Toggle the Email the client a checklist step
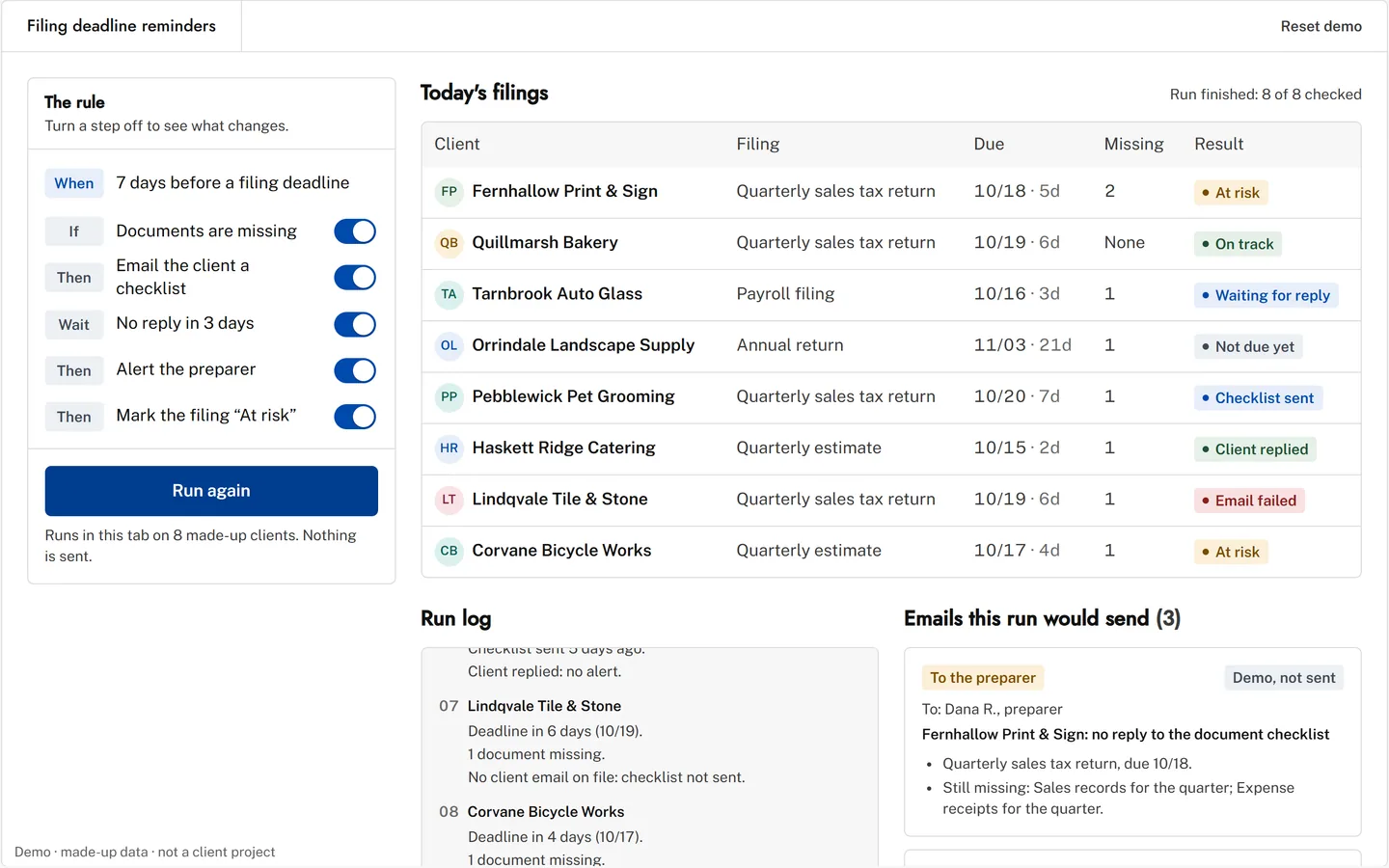 [x=355, y=278]
